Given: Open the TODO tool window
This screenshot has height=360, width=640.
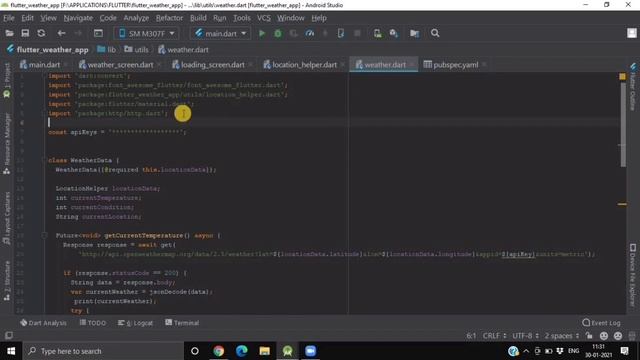Looking at the screenshot, I should click(93, 323).
